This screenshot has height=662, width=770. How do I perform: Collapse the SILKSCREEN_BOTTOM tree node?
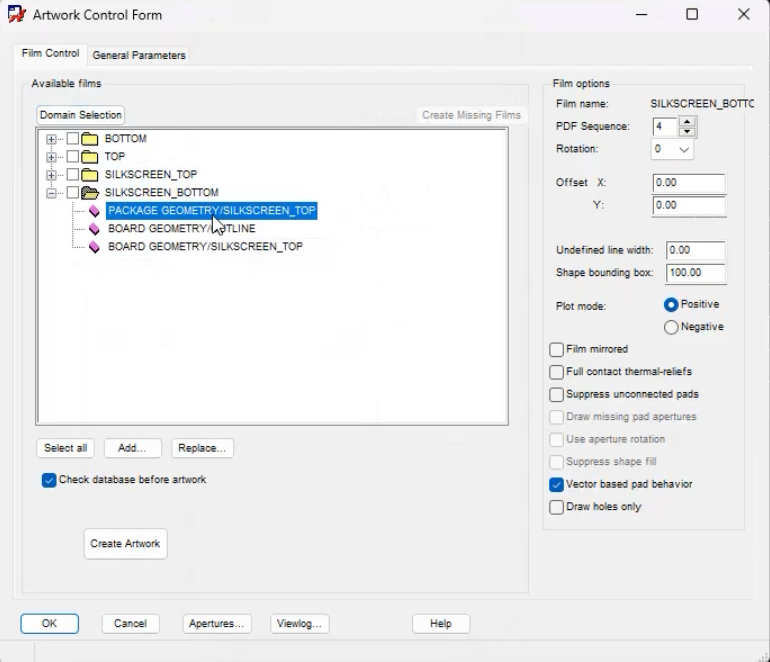pos(51,193)
